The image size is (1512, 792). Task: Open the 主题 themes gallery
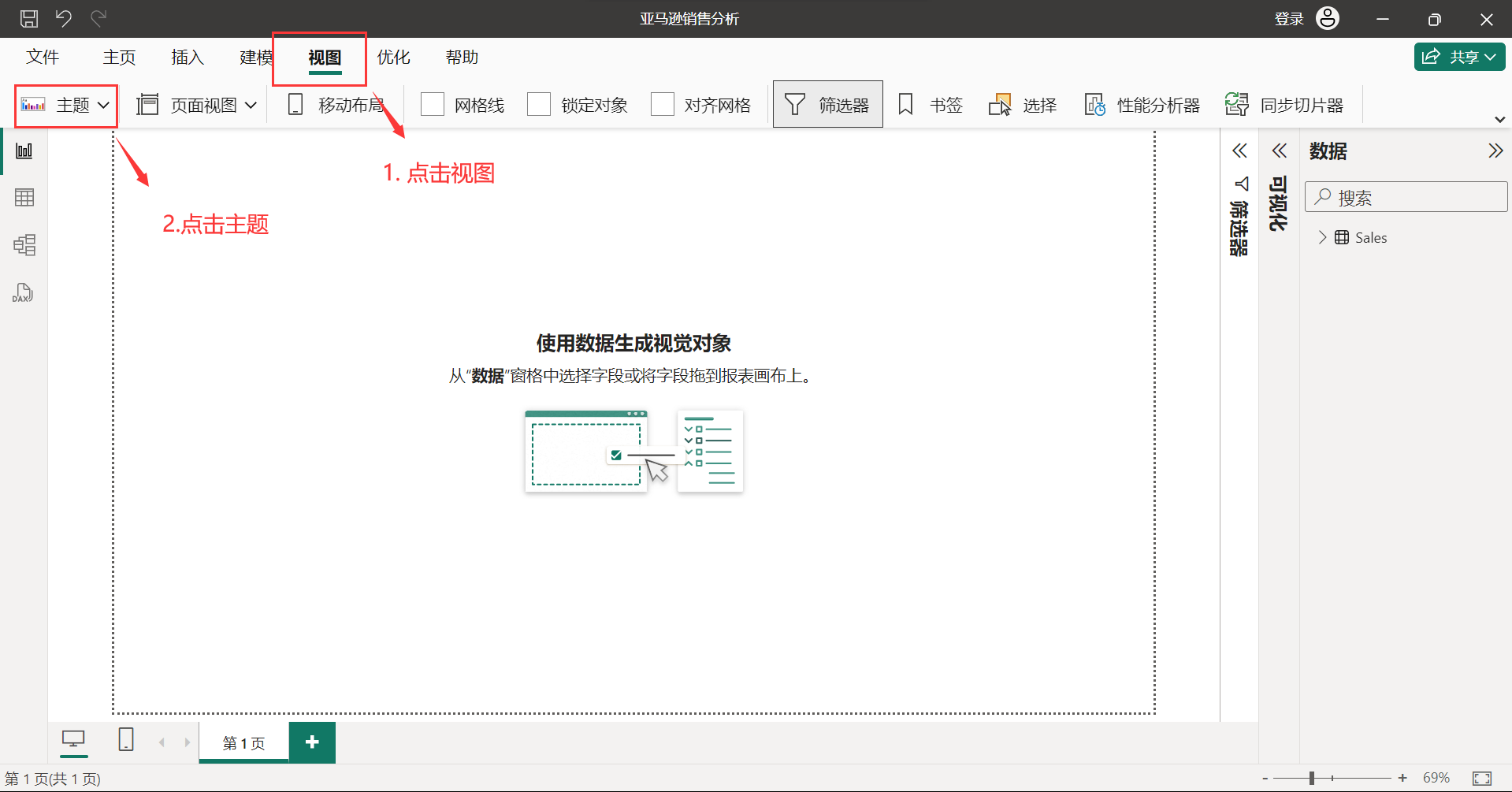point(65,105)
